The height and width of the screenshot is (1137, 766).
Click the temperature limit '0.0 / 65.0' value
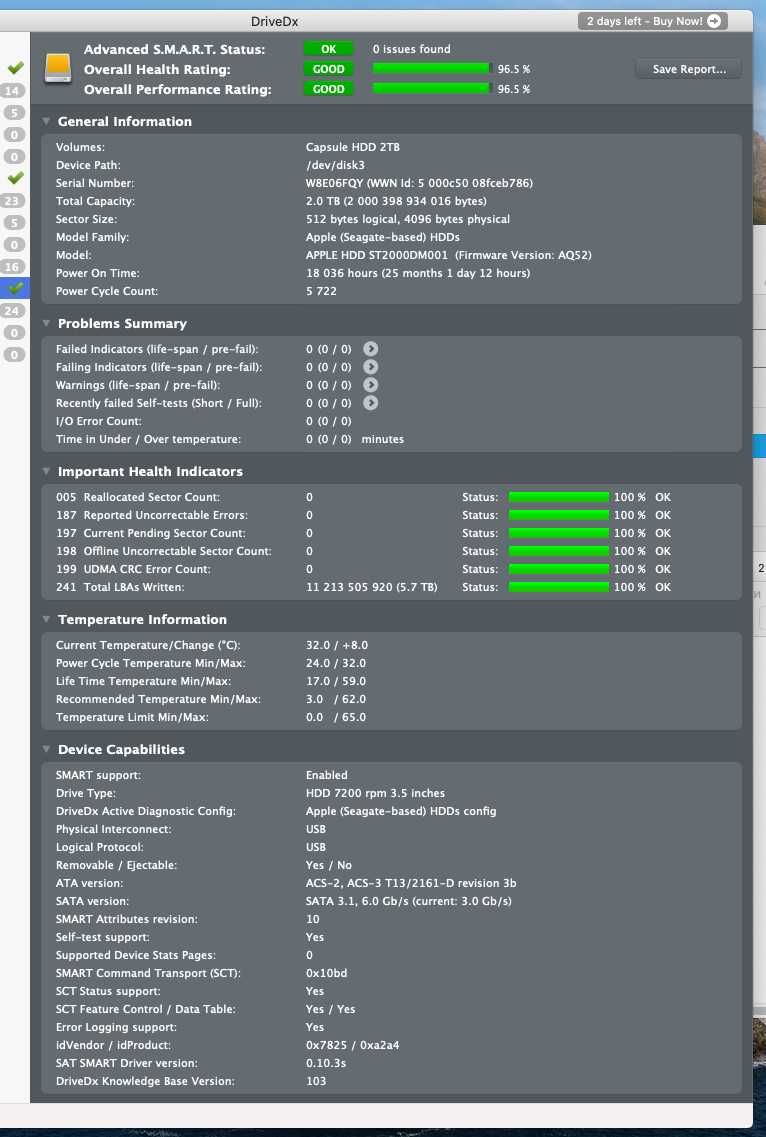click(336, 717)
